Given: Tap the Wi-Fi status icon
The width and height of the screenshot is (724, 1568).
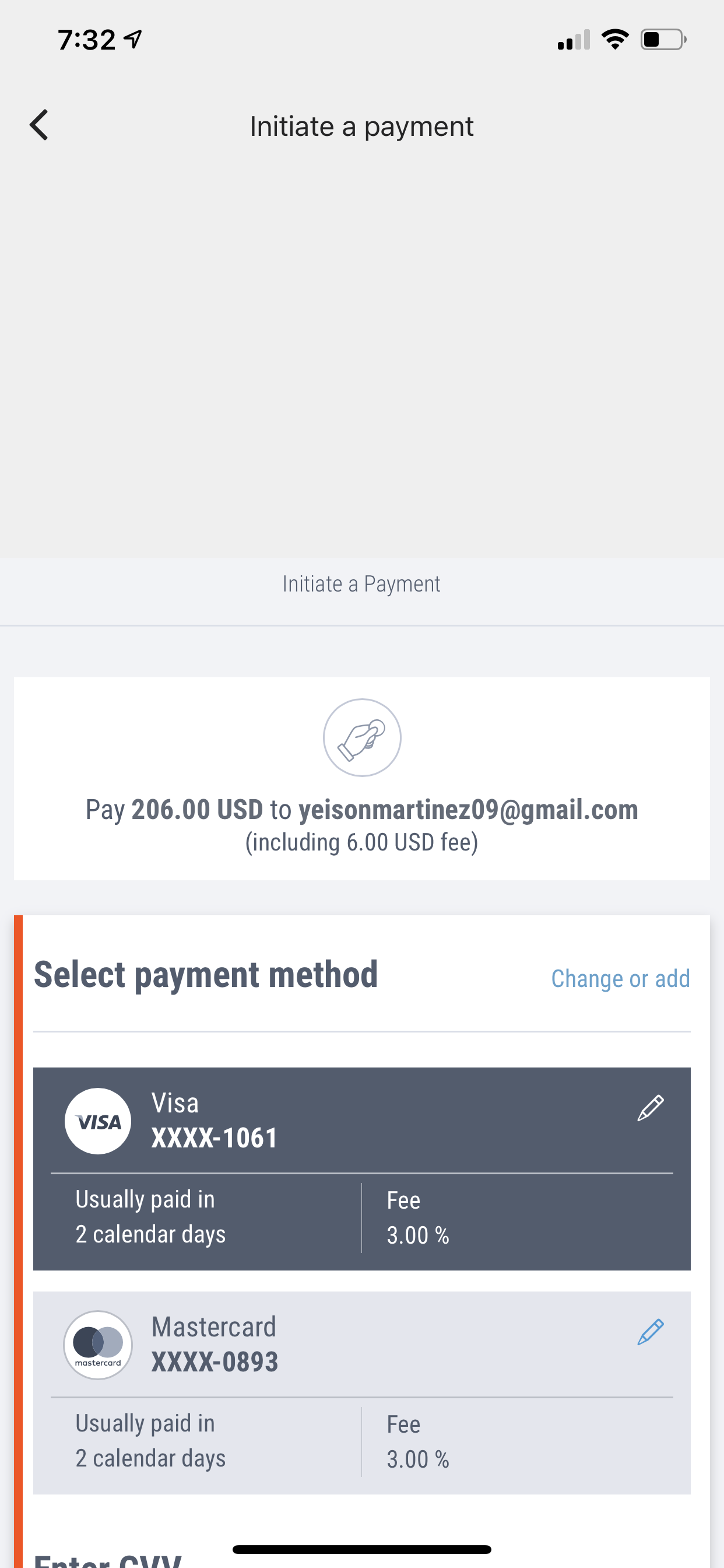Looking at the screenshot, I should coord(614,40).
